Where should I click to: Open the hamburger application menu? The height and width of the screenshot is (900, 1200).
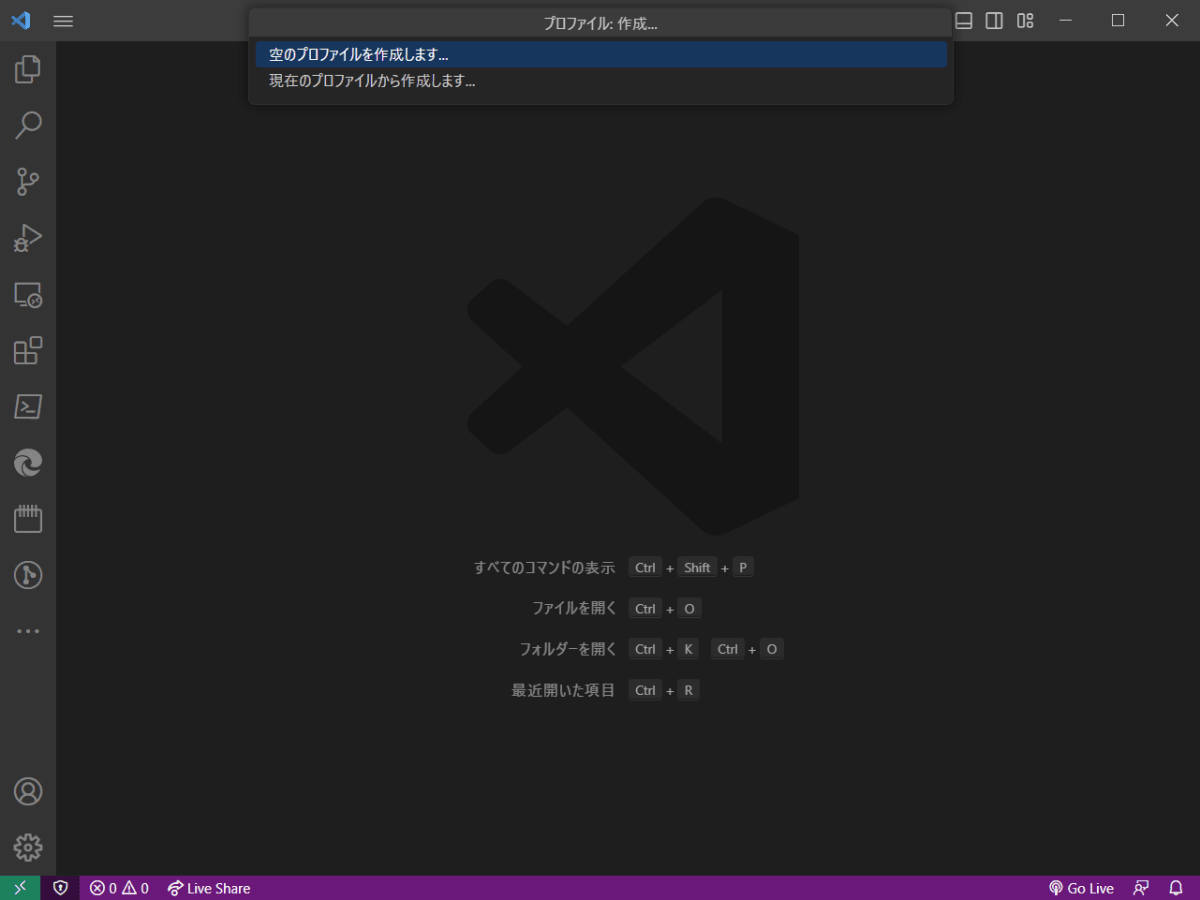pos(63,21)
